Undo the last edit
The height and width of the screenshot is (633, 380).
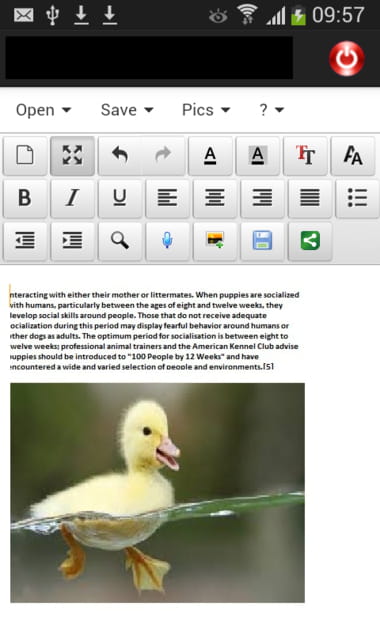(120, 155)
